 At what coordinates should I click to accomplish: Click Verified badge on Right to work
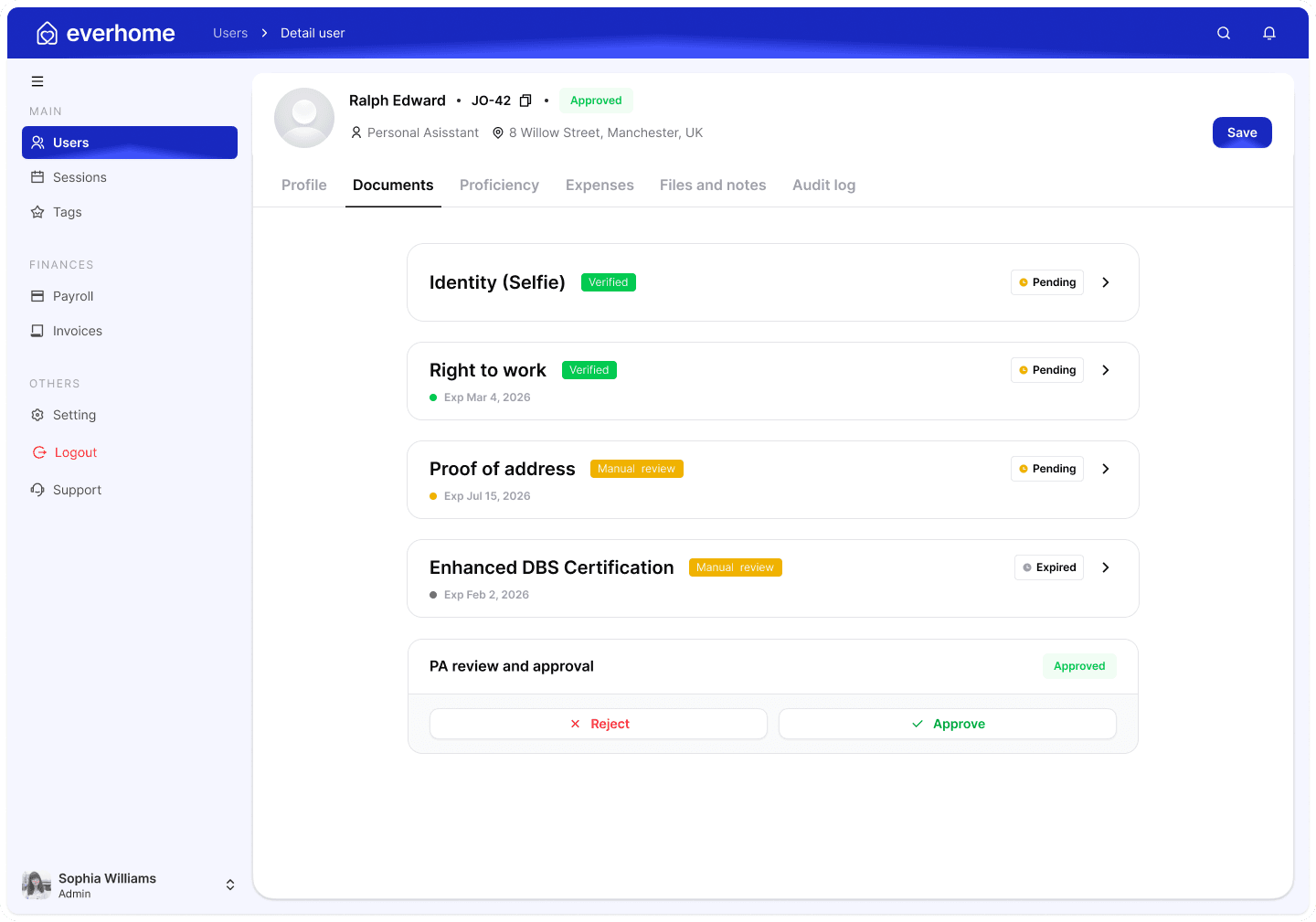[x=589, y=370]
